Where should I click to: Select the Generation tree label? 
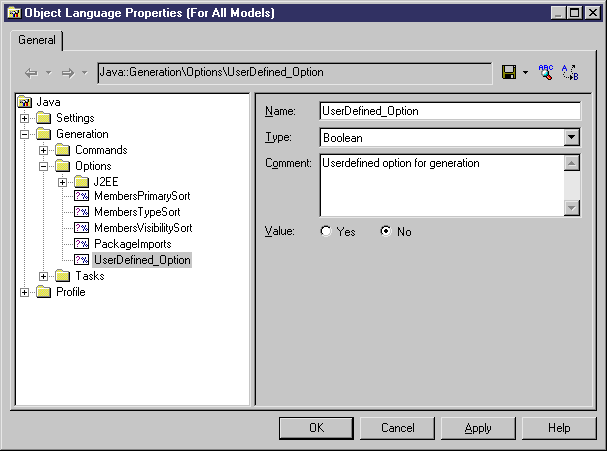[x=82, y=134]
